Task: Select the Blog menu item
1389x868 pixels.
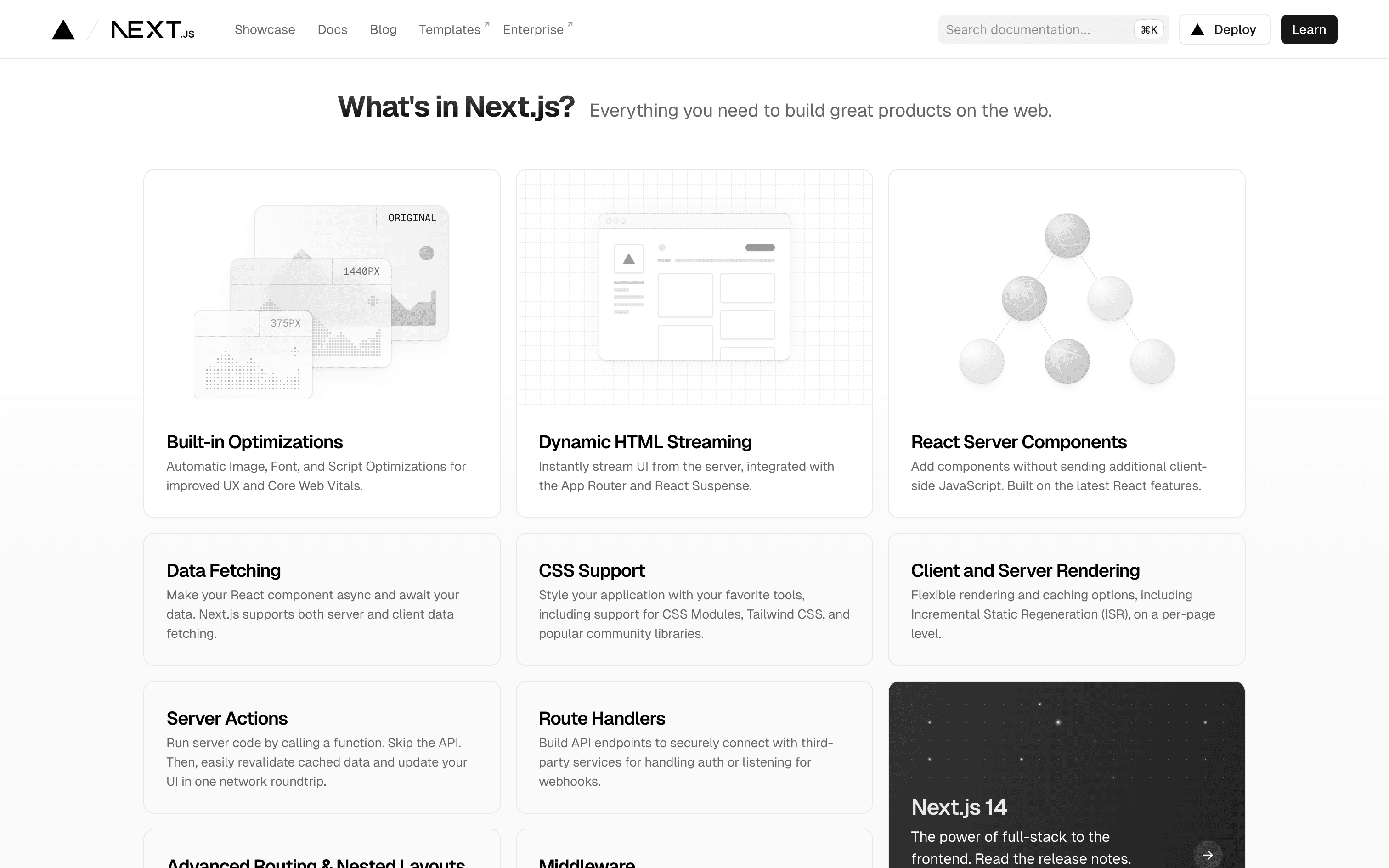Action: [383, 29]
